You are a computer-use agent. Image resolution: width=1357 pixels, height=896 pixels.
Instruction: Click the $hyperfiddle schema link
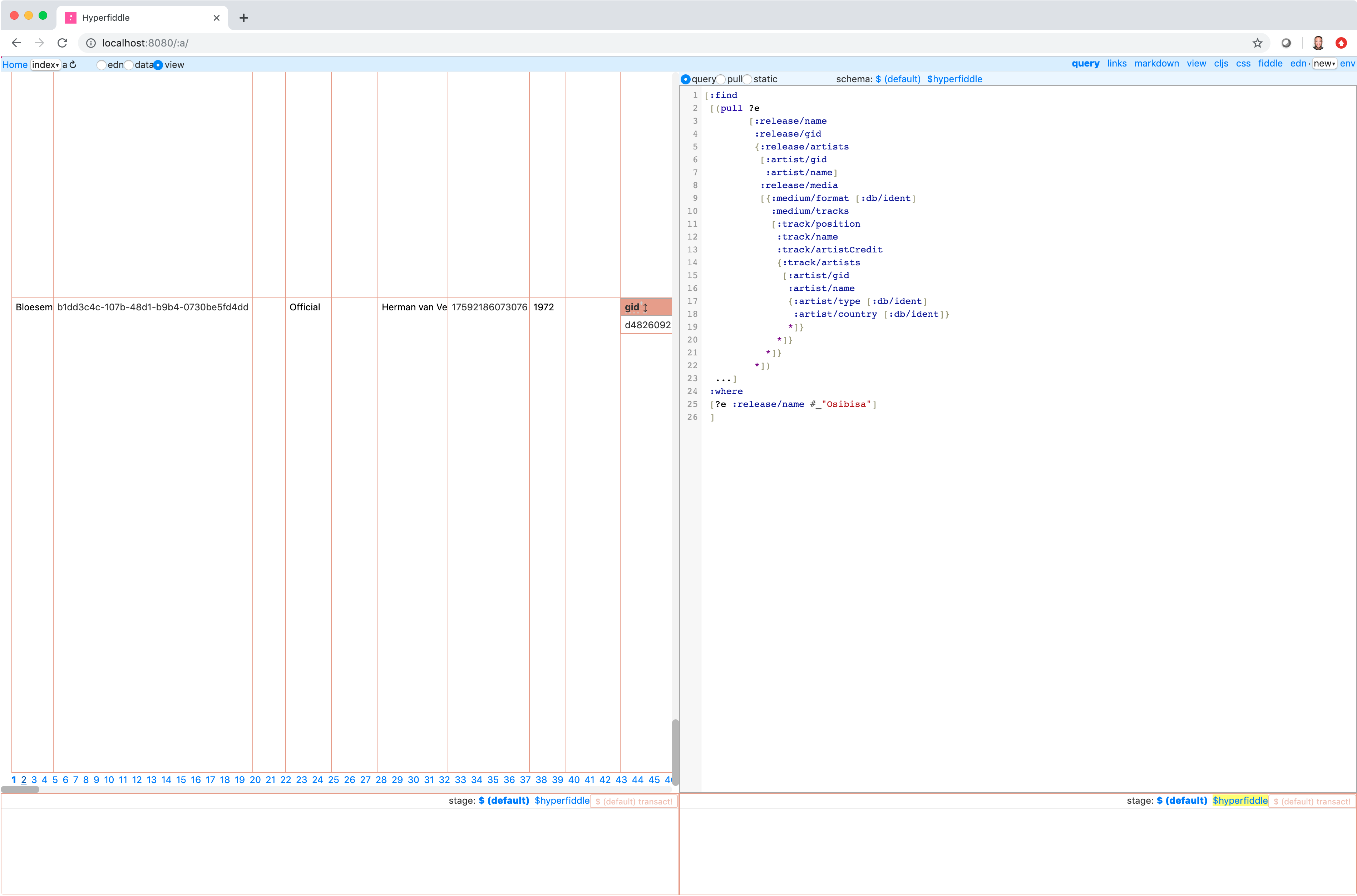[954, 79]
